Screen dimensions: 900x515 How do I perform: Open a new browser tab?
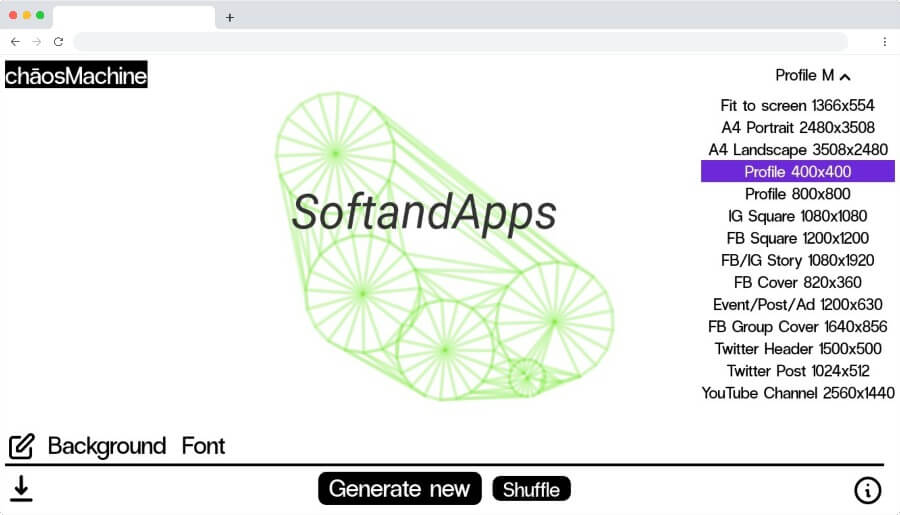pyautogui.click(x=230, y=17)
